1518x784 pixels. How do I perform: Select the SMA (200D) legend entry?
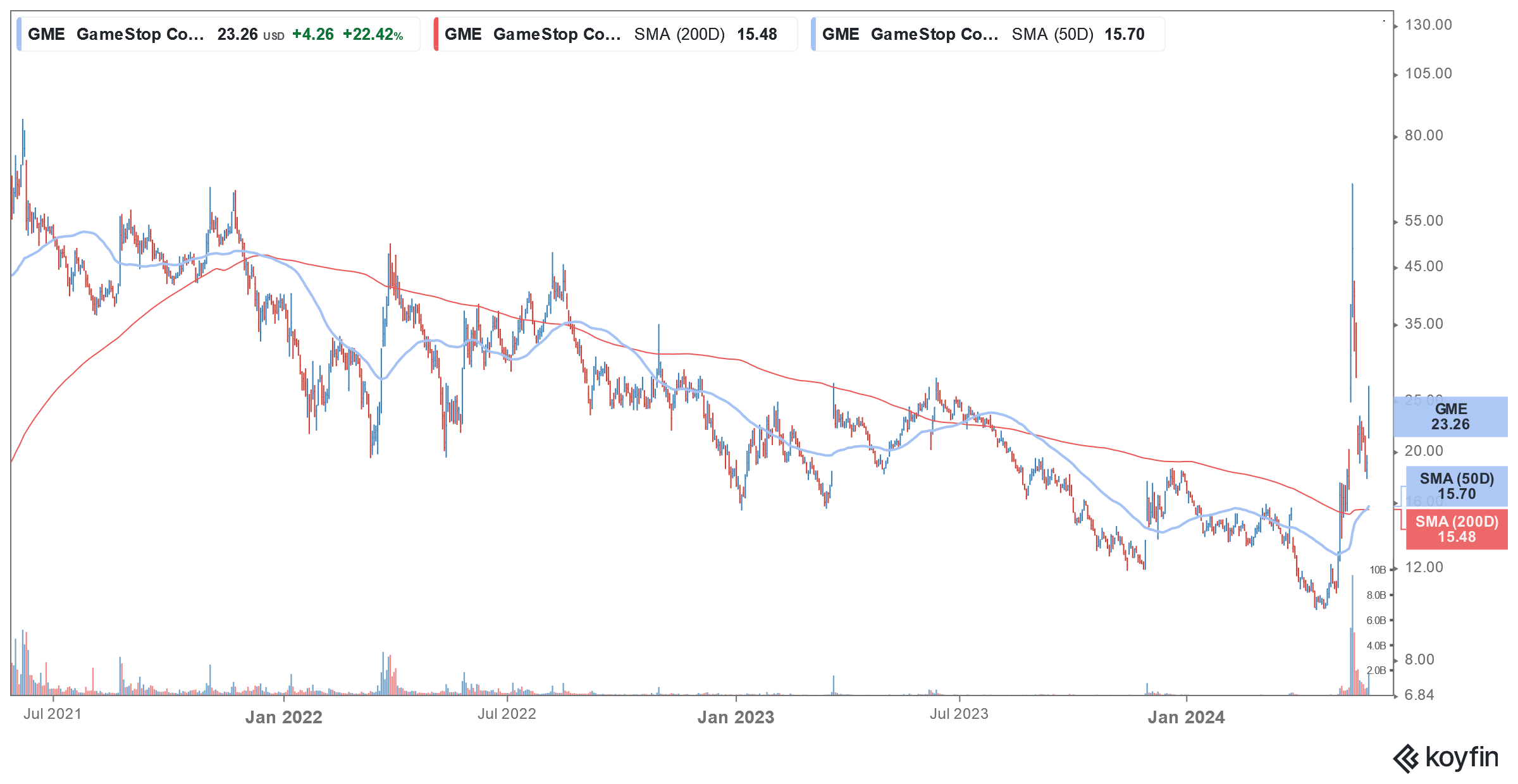[615, 34]
